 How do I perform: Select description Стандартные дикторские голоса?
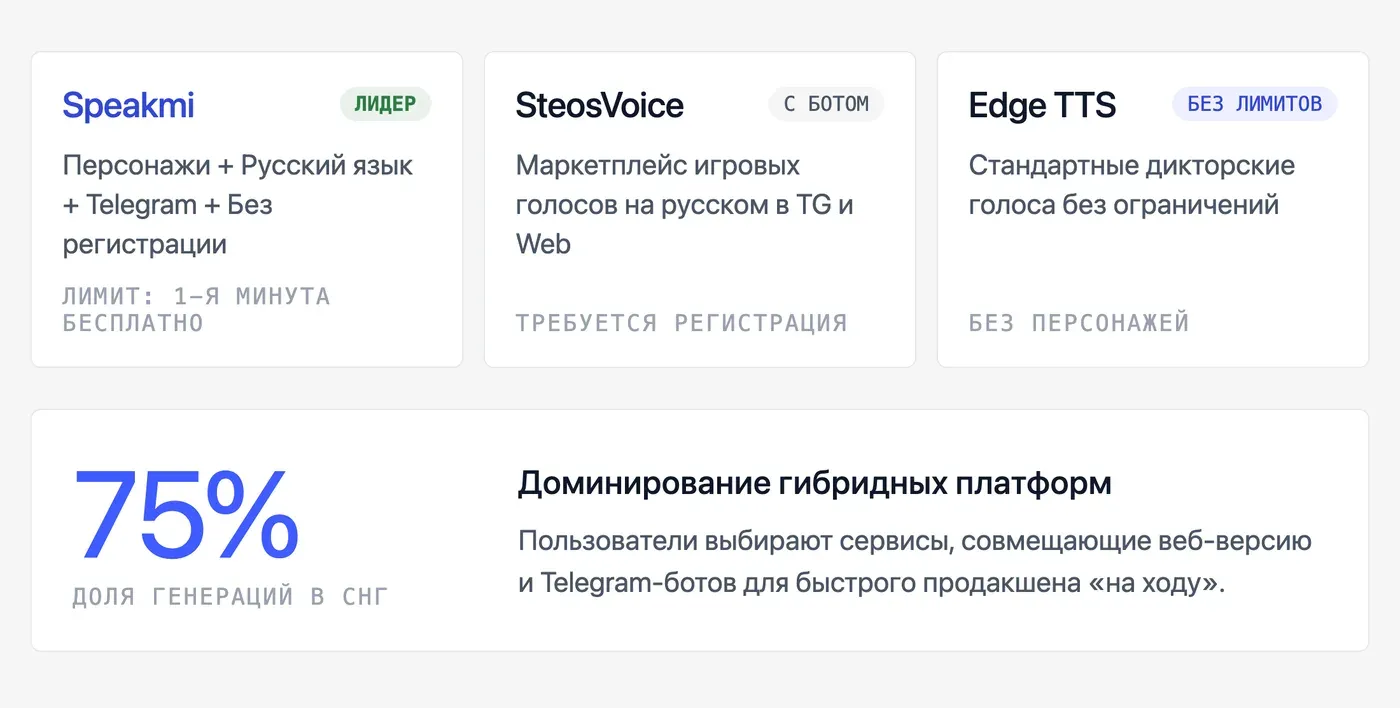(1132, 185)
